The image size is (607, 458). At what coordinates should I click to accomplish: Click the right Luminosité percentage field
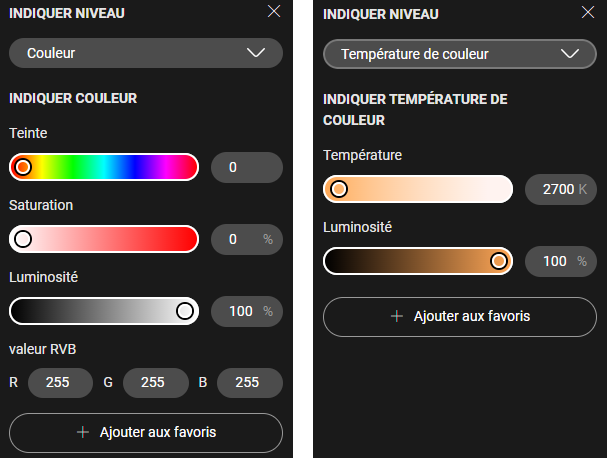pyautogui.click(x=560, y=261)
